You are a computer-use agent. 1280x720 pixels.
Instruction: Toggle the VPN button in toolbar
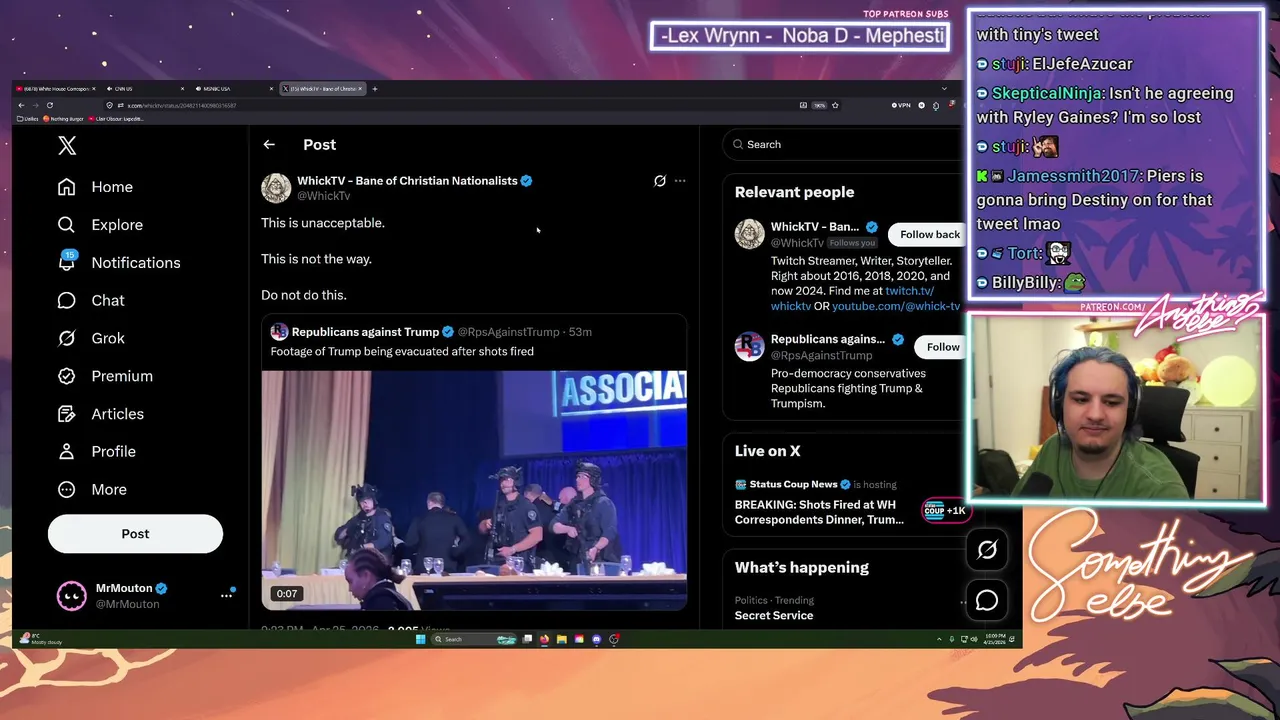tap(901, 105)
